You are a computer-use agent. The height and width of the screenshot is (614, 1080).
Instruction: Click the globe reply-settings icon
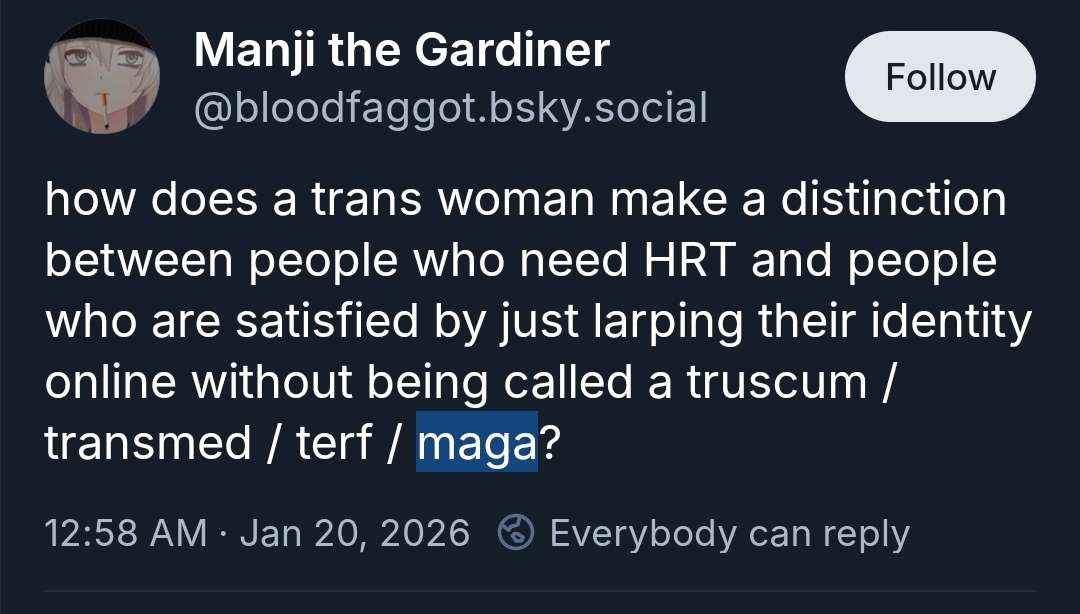[516, 532]
